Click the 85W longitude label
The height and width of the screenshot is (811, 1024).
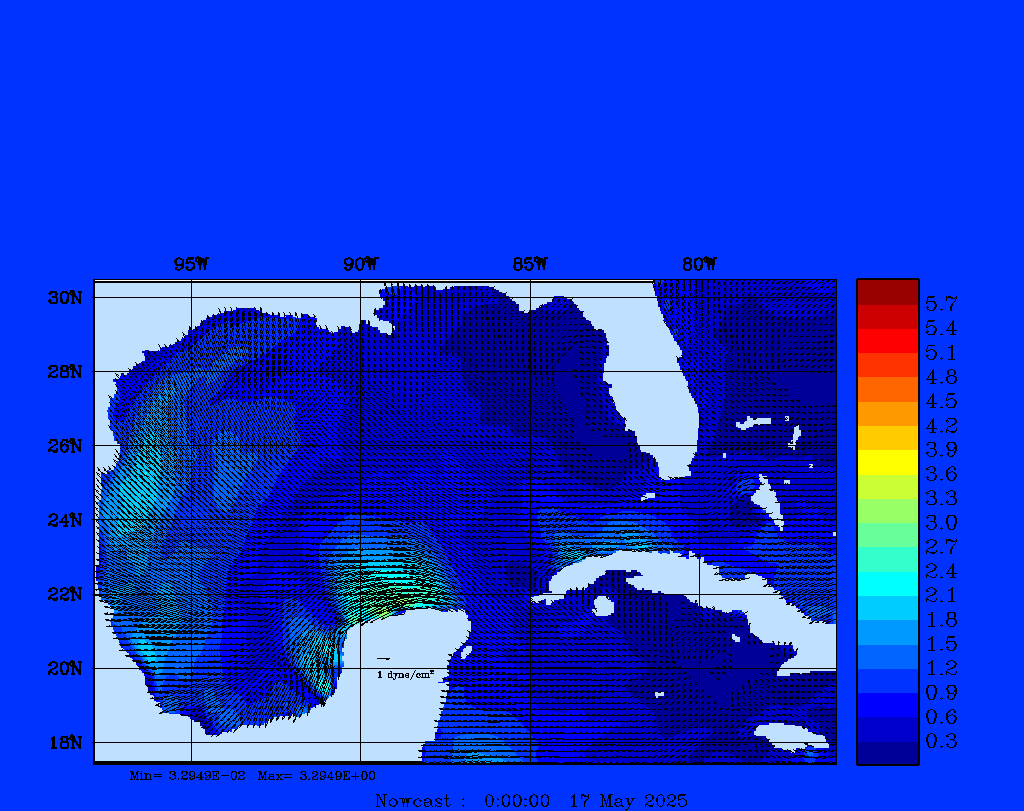[x=530, y=265]
